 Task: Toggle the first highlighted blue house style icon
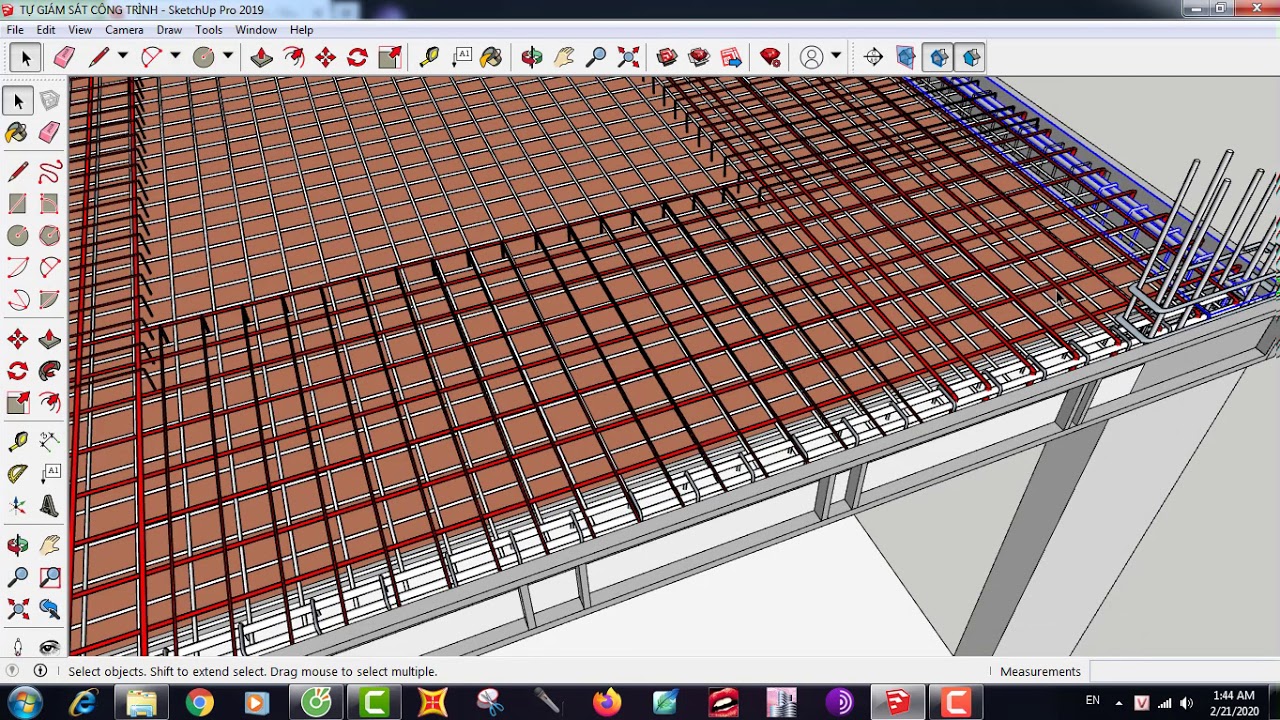coord(939,57)
